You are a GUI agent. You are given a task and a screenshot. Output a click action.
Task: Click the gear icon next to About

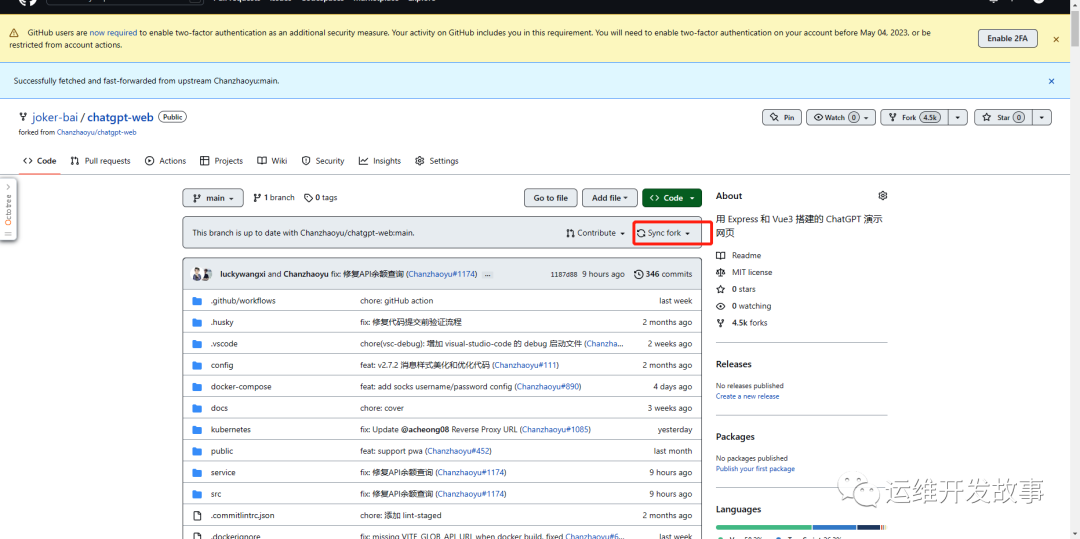883,196
